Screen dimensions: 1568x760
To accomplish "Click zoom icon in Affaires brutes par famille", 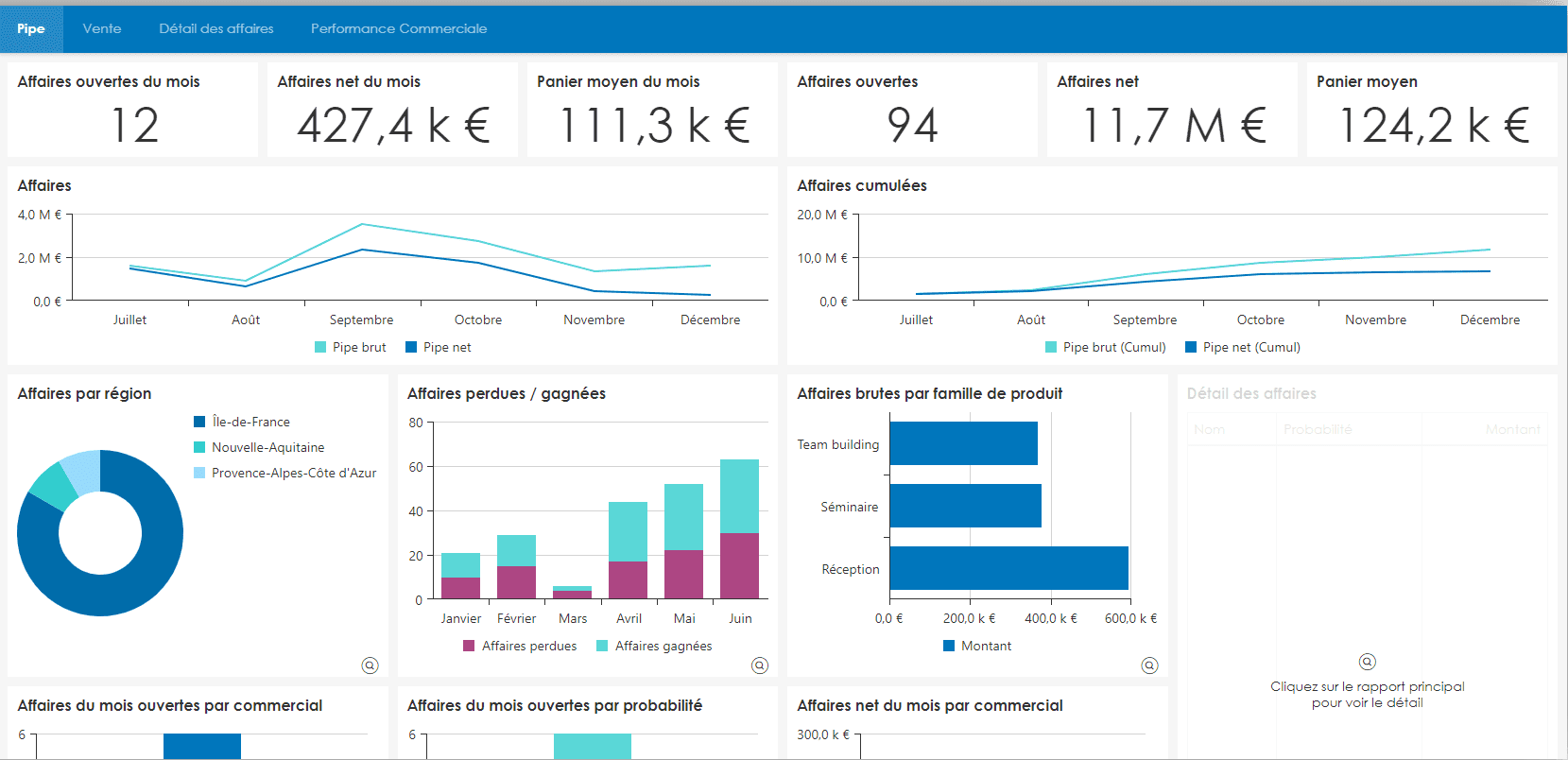I will tap(1149, 665).
